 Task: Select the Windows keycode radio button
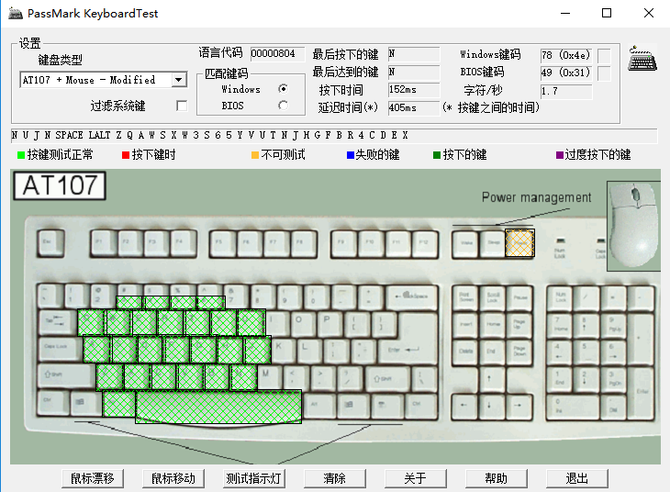pyautogui.click(x=282, y=89)
